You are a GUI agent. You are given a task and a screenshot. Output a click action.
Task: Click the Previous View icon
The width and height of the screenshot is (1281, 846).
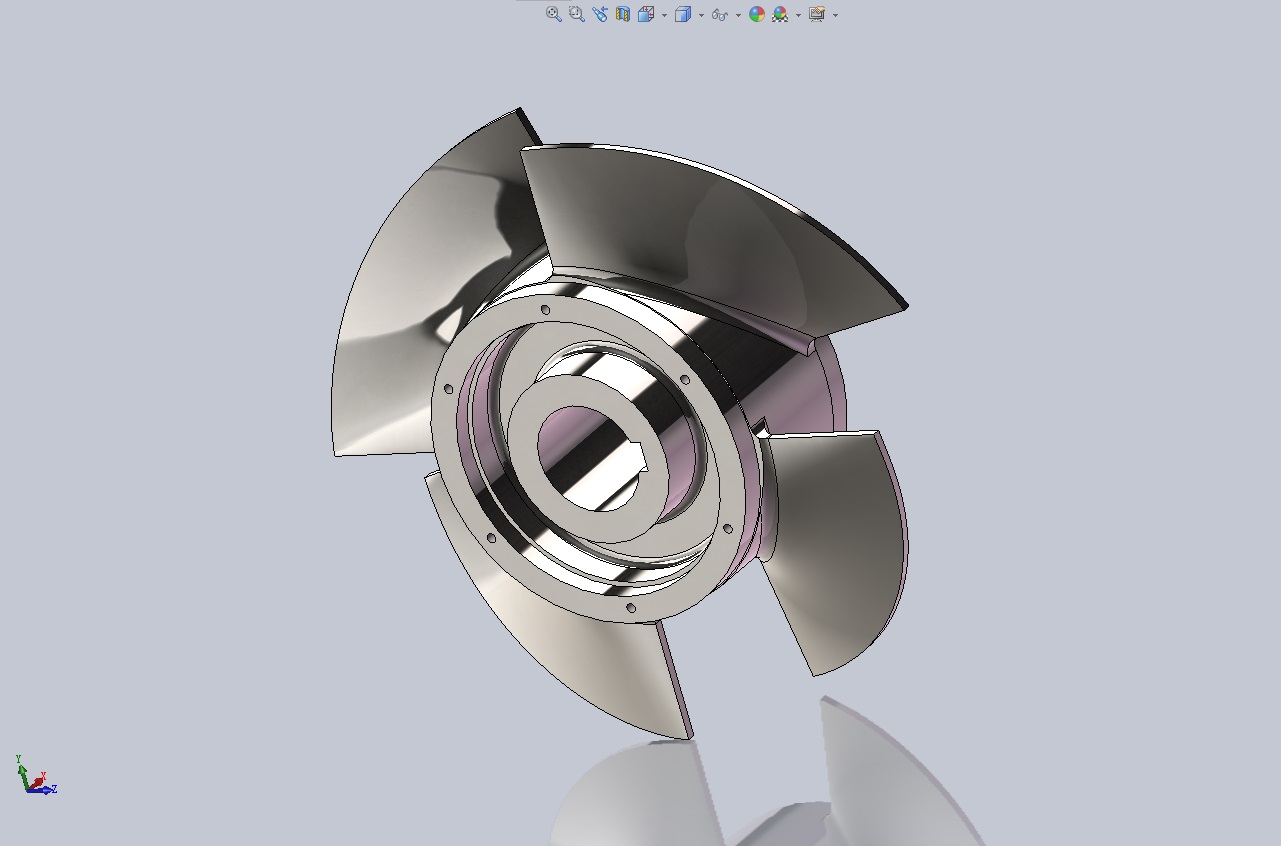pyautogui.click(x=599, y=14)
